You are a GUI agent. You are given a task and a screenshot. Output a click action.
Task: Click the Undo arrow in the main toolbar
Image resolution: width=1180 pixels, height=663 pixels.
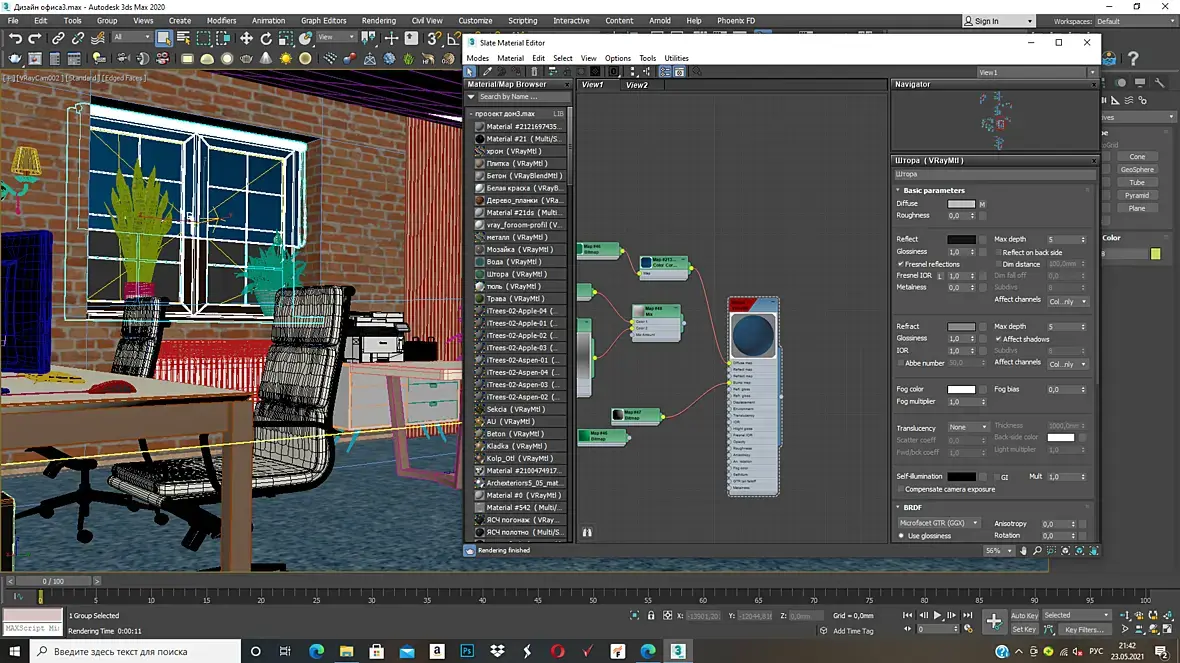(15, 38)
